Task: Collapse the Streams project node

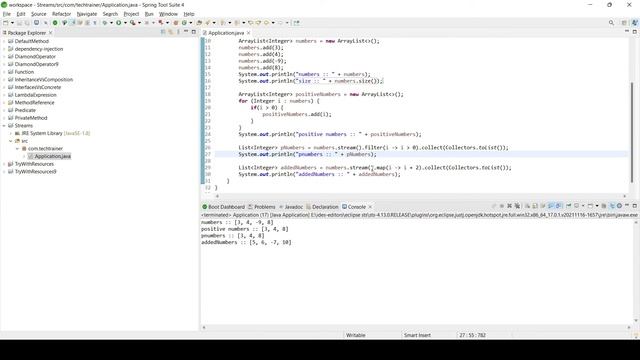Action: pyautogui.click(x=4, y=126)
